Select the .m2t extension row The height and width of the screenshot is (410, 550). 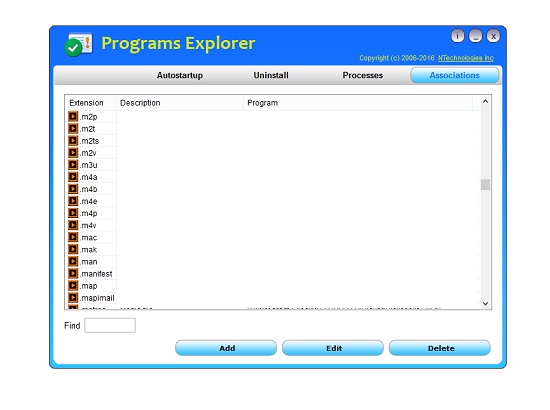click(87, 129)
